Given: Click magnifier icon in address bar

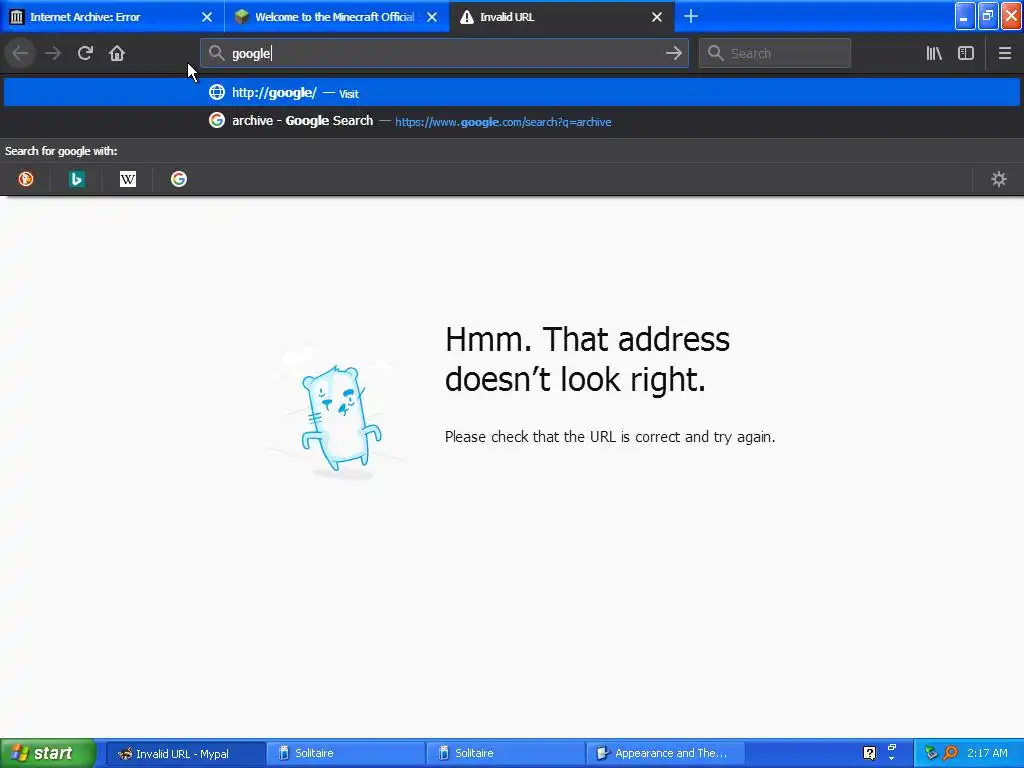Looking at the screenshot, I should click(217, 54).
